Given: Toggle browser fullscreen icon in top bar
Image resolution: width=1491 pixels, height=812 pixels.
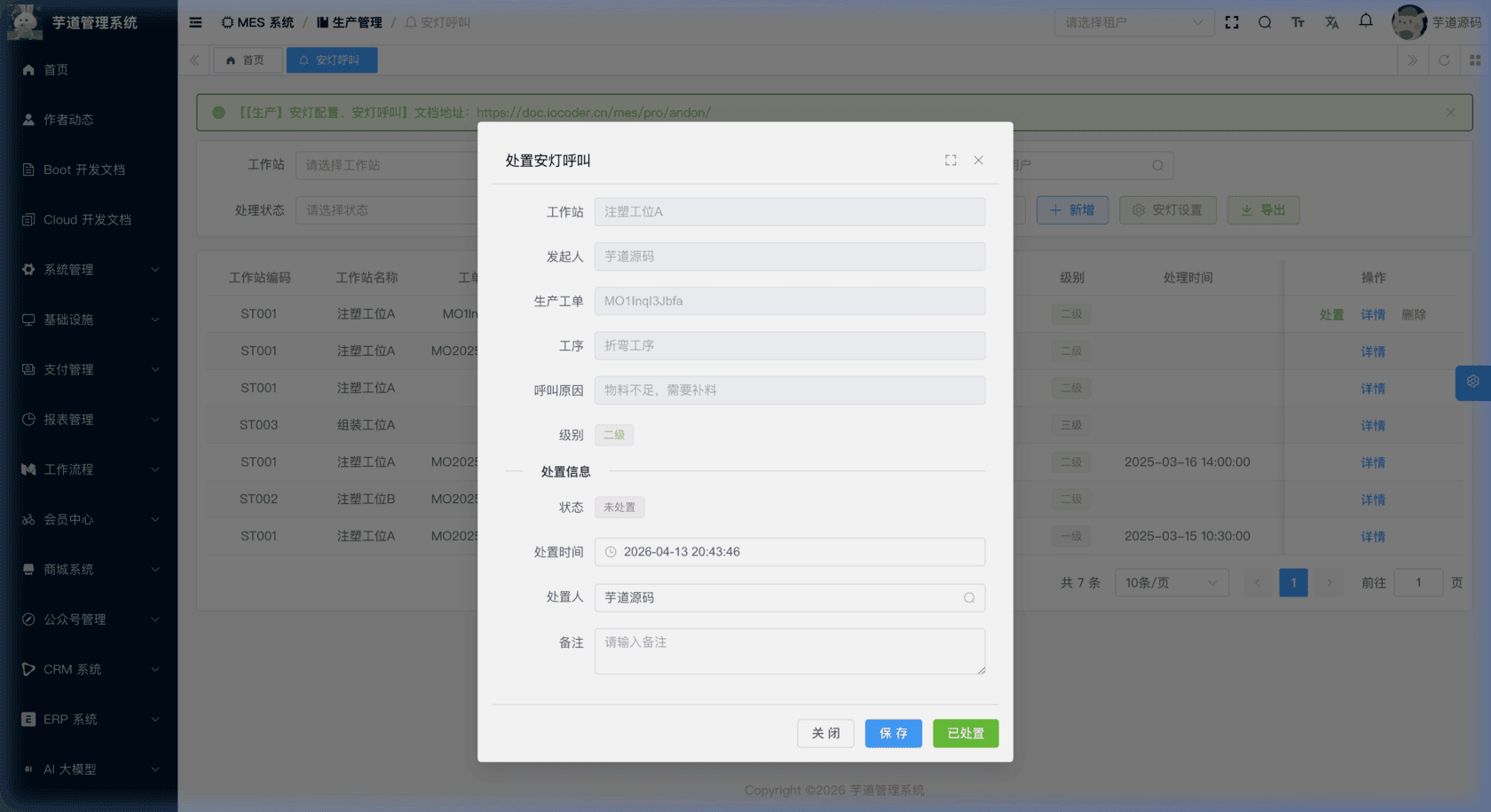Looking at the screenshot, I should tap(1232, 22).
